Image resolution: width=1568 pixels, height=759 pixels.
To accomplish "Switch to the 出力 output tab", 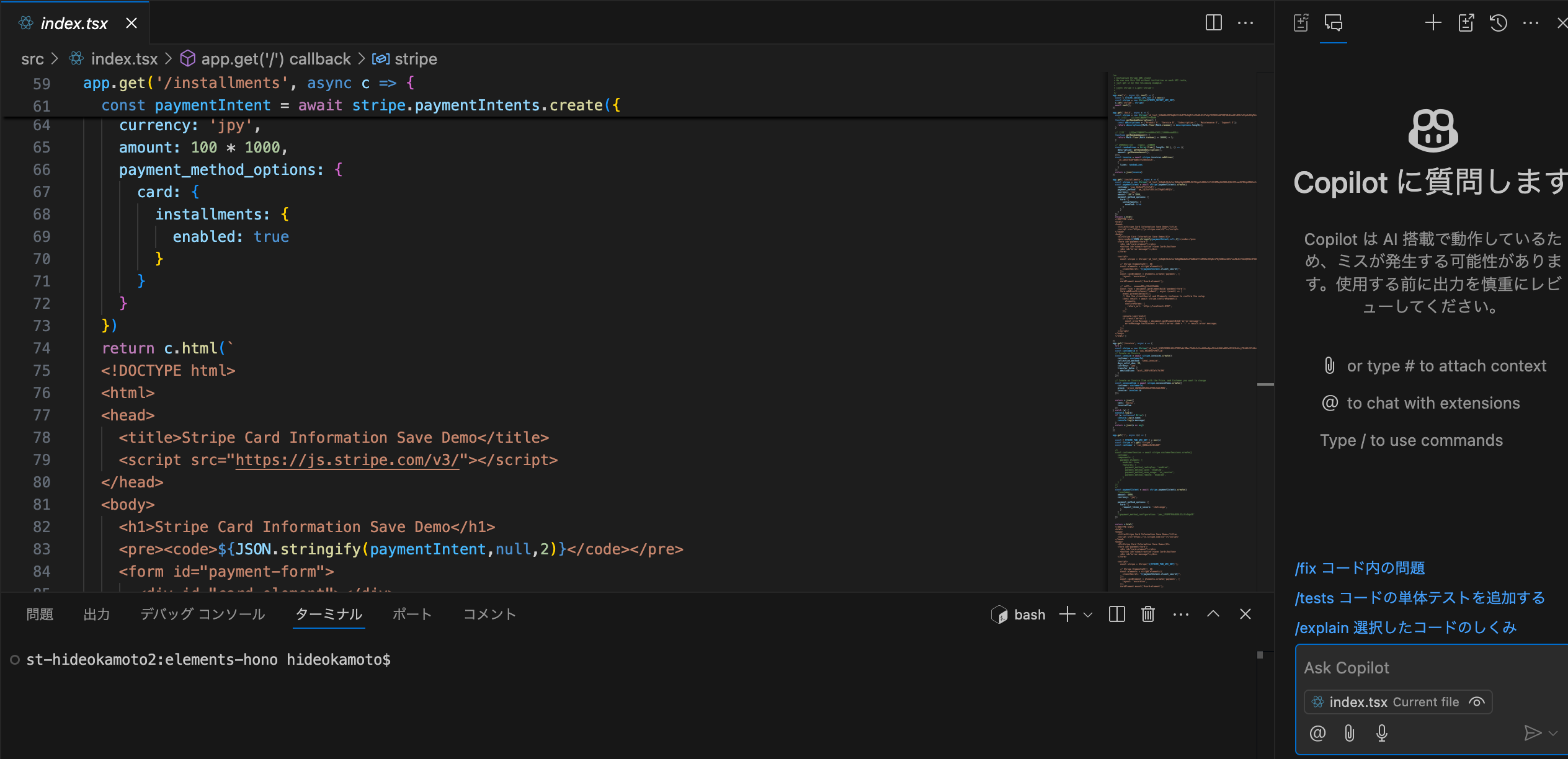I will click(x=97, y=614).
